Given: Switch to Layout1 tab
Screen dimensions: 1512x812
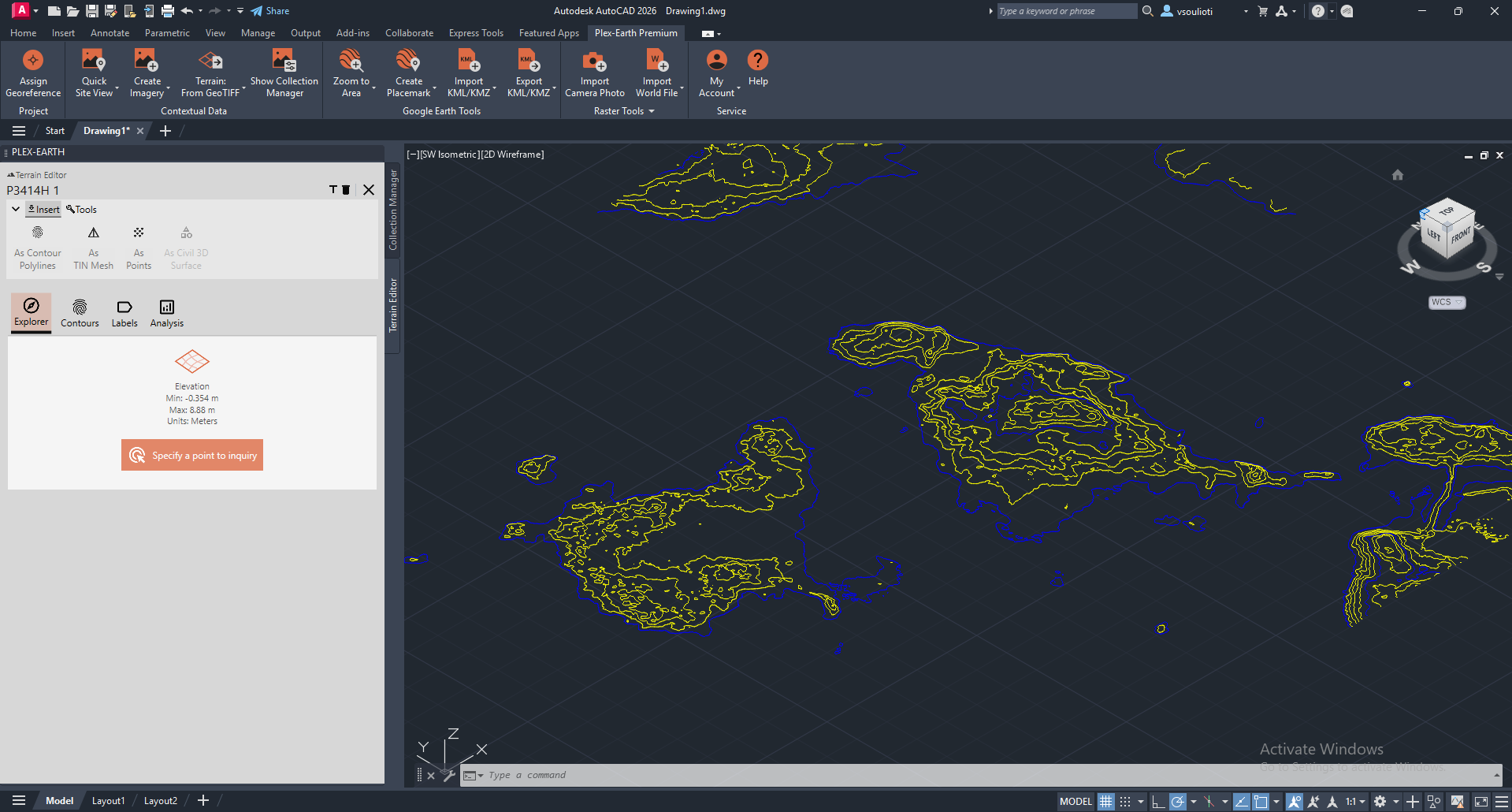Looking at the screenshot, I should click(x=108, y=801).
